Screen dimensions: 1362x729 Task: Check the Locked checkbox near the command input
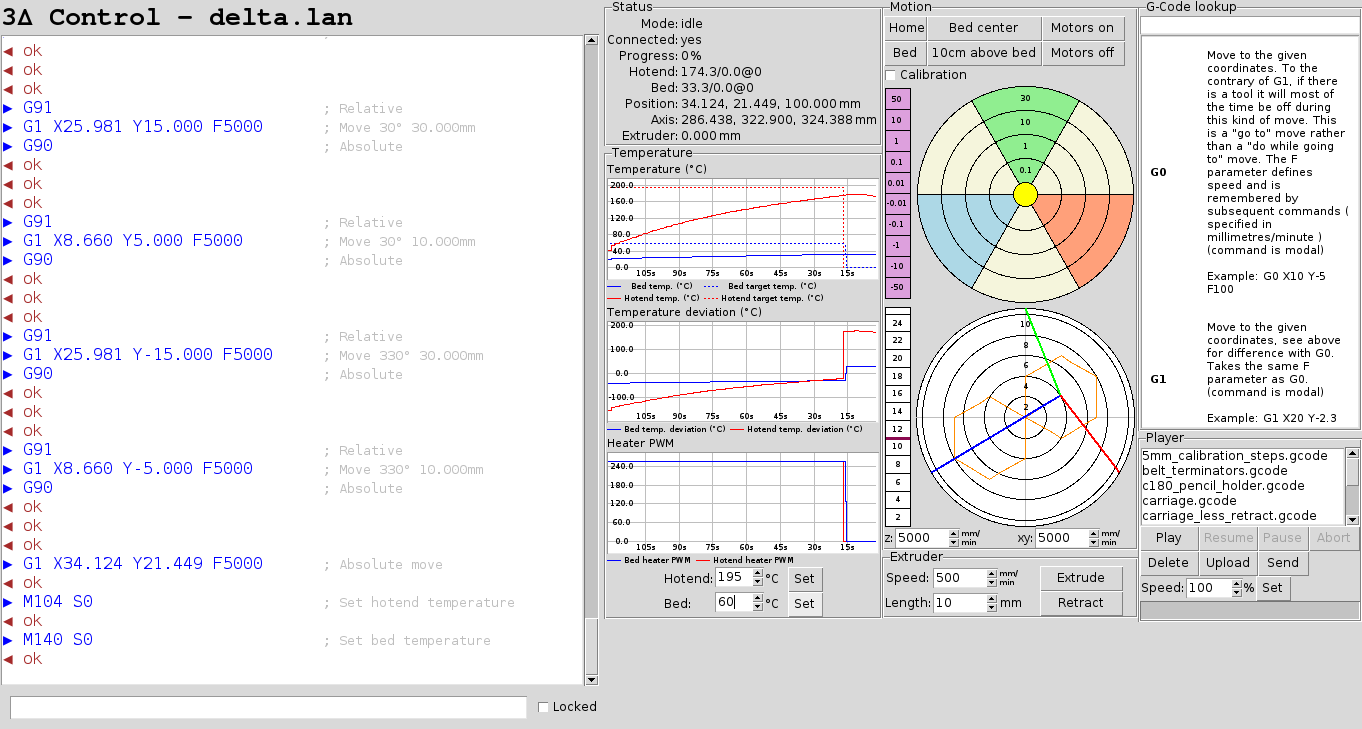click(x=542, y=706)
